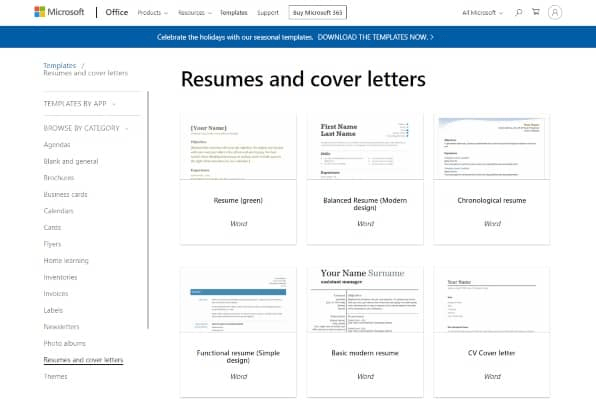Click the account sign-in avatar icon
The height and width of the screenshot is (400, 596).
click(x=555, y=13)
